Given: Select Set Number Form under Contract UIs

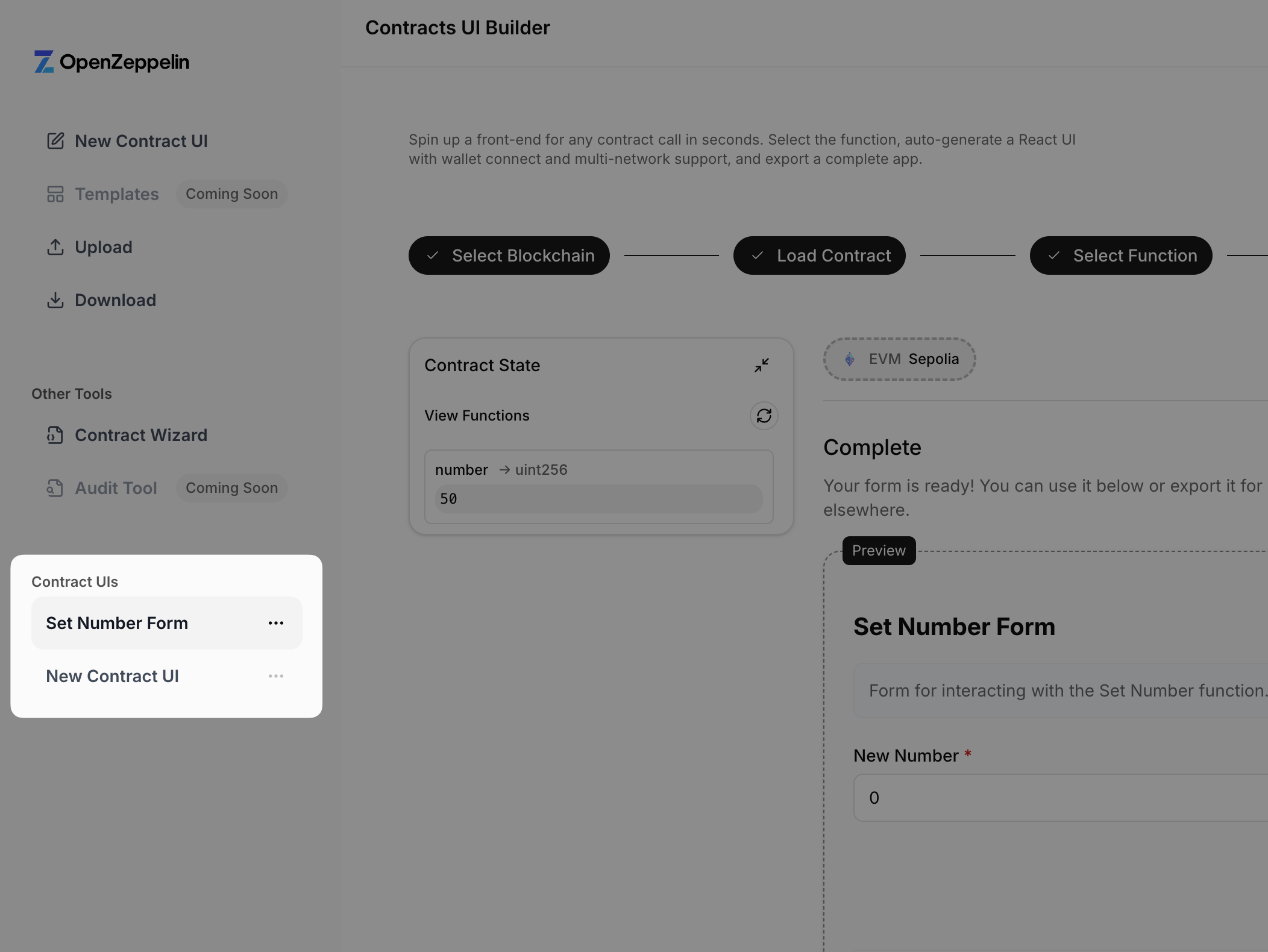Looking at the screenshot, I should [x=117, y=623].
